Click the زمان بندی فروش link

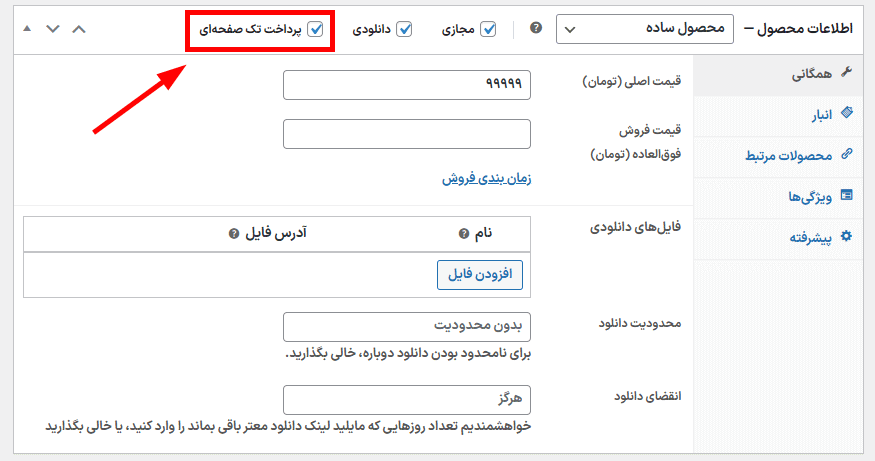(486, 179)
